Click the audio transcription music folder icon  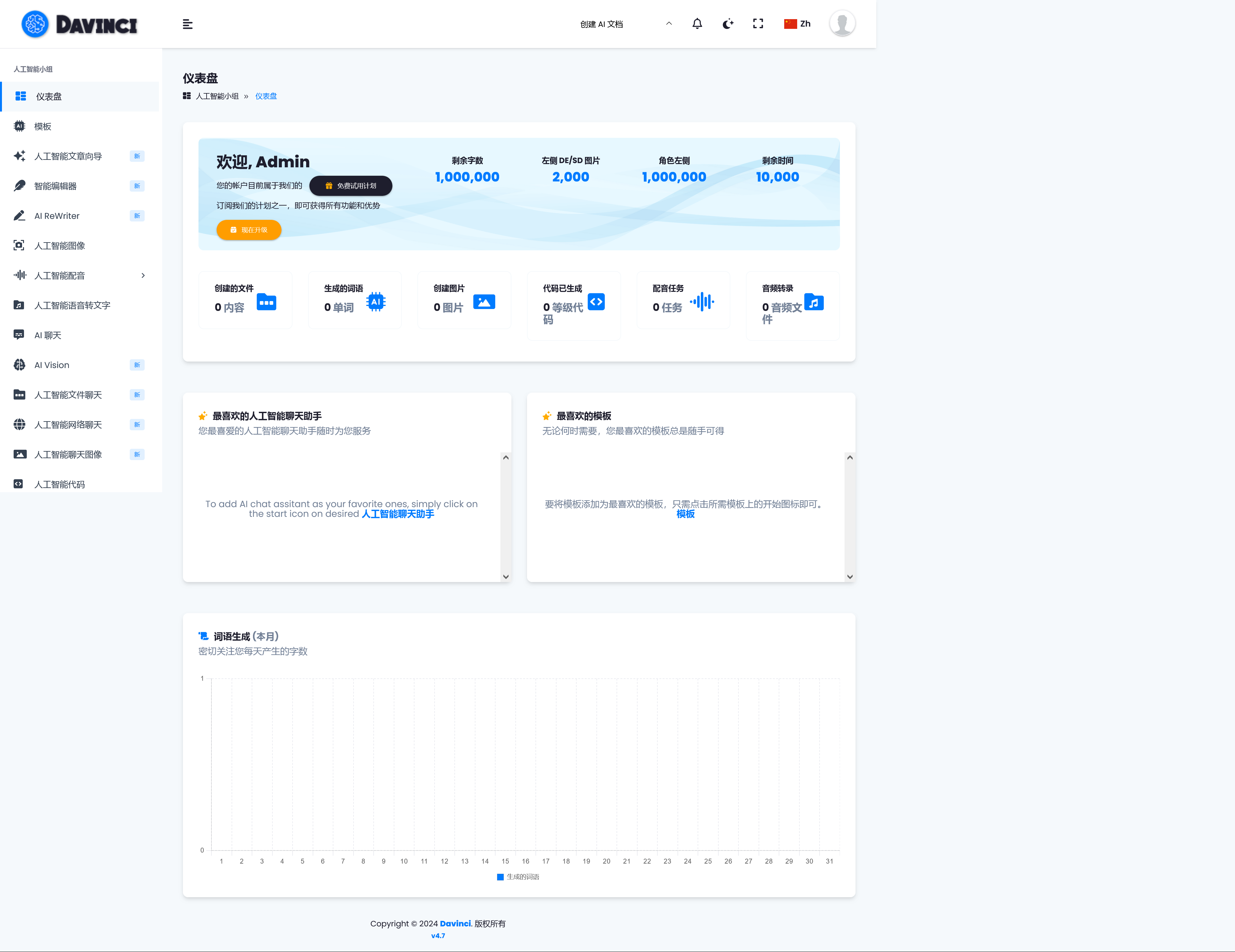[813, 302]
